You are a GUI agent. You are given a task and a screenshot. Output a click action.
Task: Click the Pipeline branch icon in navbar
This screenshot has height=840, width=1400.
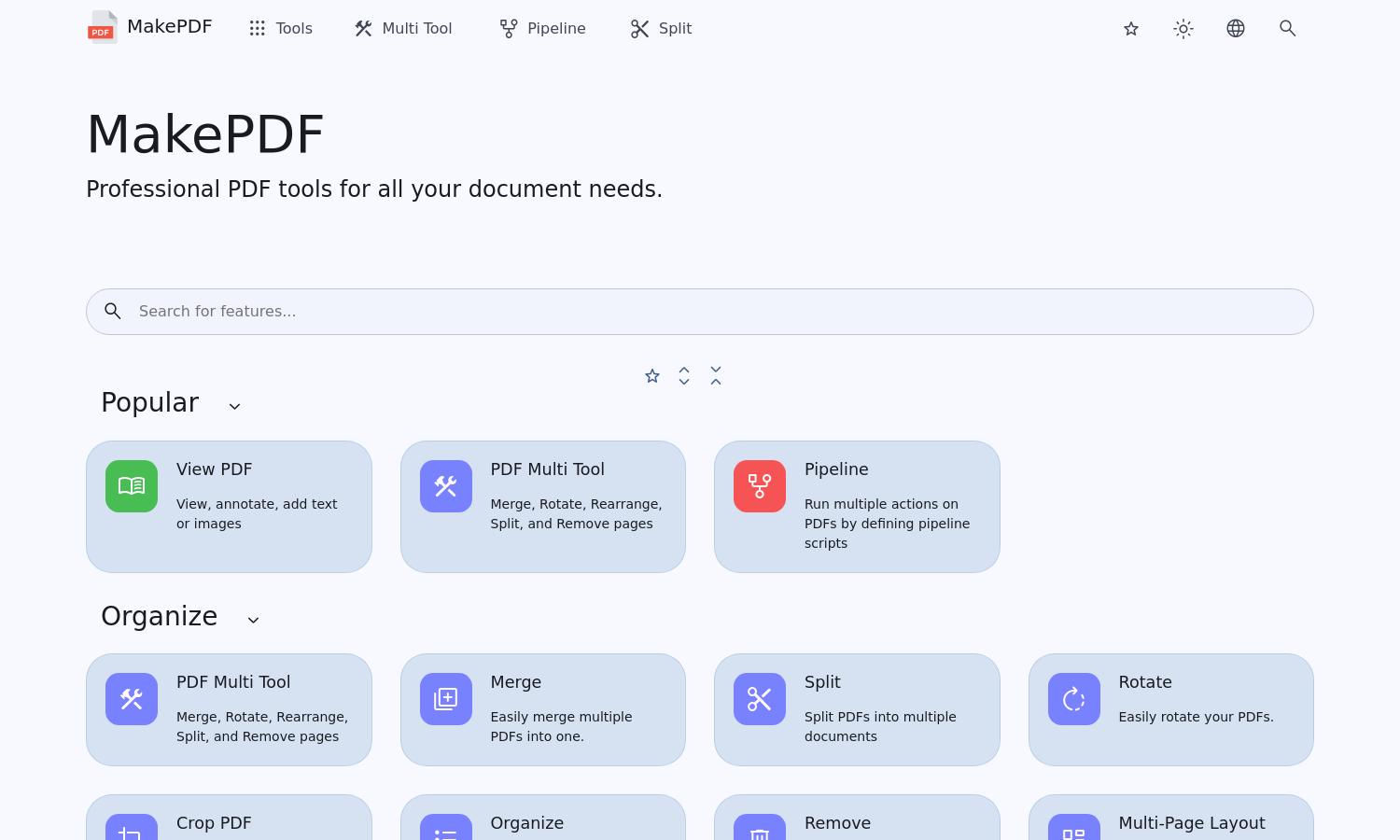point(509,29)
